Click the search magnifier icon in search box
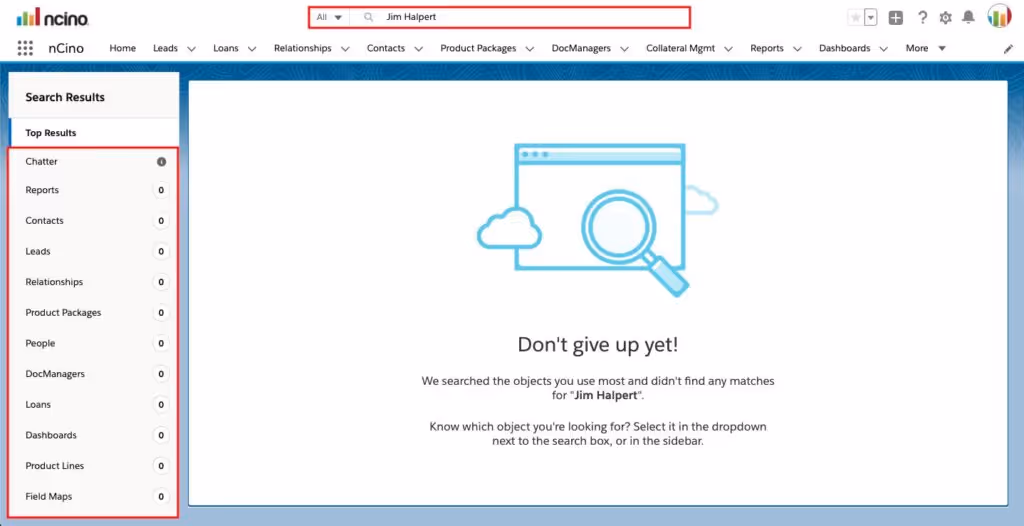Screen dimensions: 1024x526 (368, 17)
